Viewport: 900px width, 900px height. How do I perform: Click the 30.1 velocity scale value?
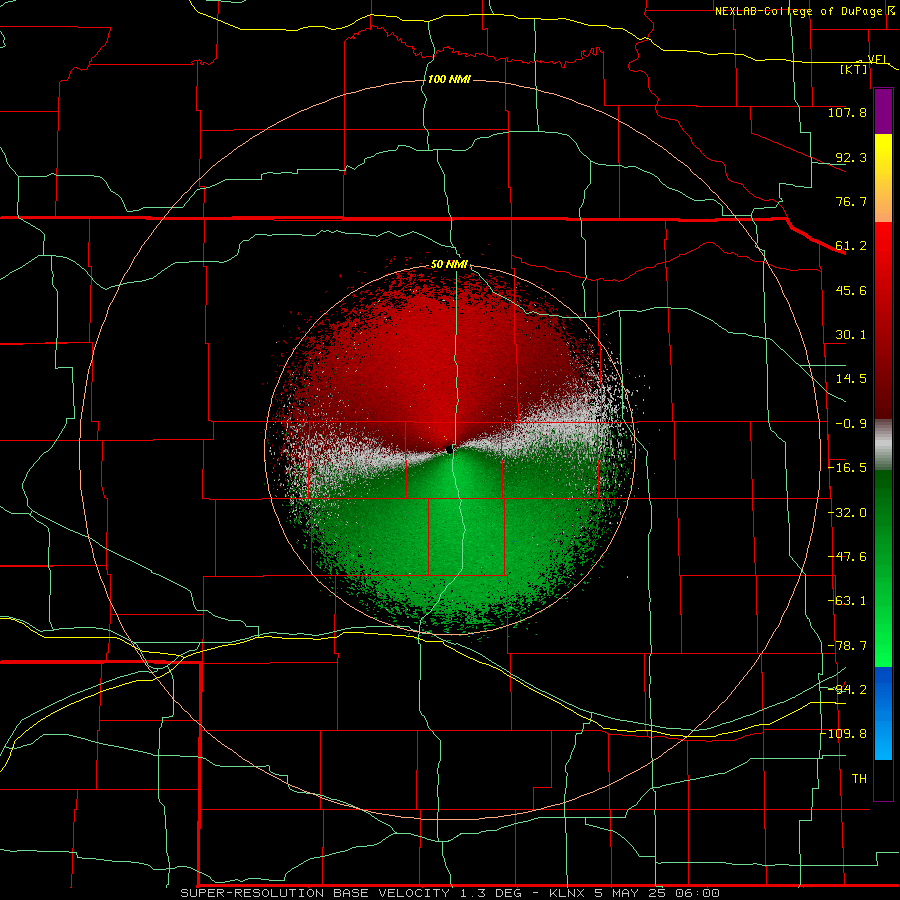point(851,335)
